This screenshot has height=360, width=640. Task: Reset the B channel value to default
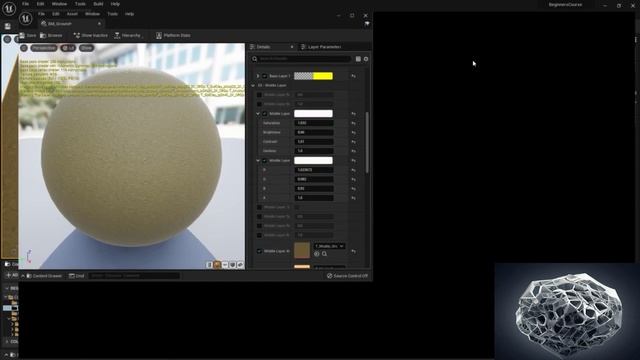pyautogui.click(x=353, y=189)
